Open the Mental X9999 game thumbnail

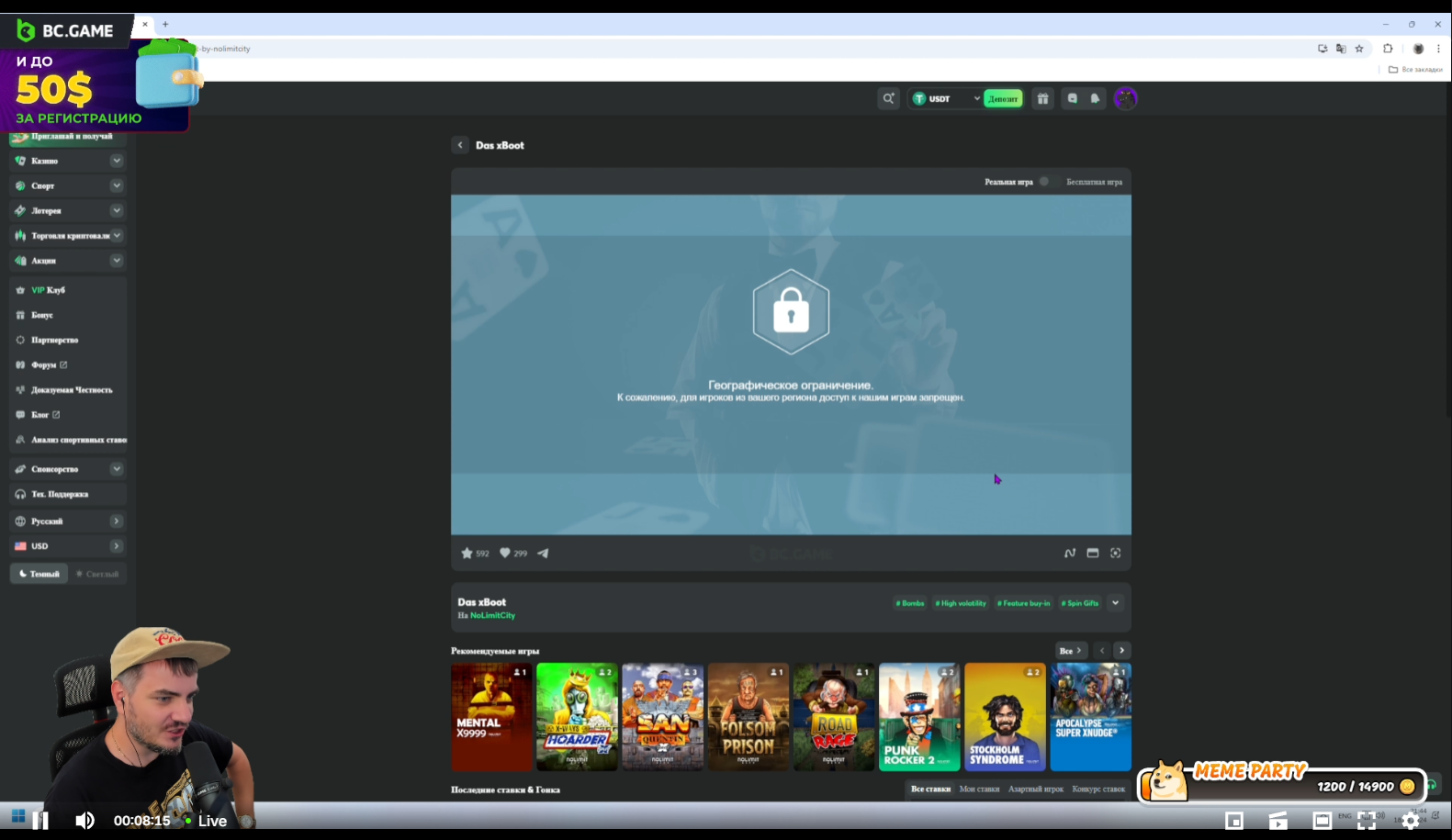[x=491, y=717]
